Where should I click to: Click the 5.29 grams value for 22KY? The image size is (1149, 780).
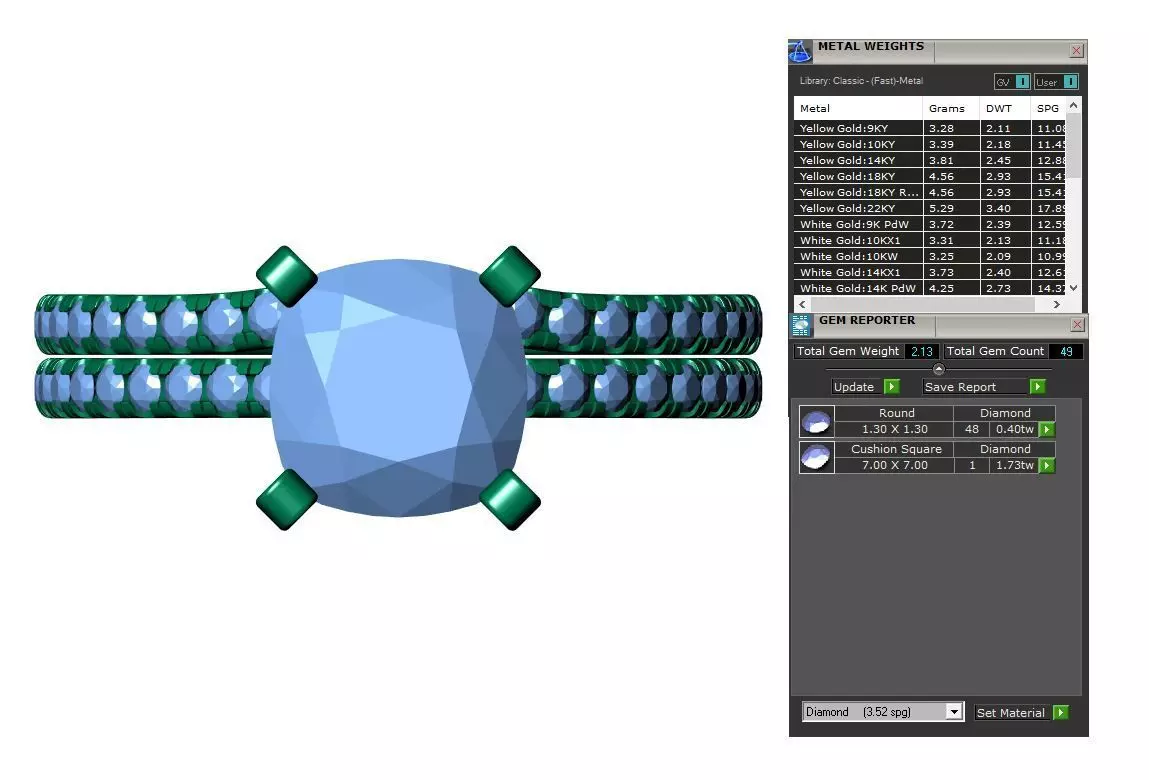click(942, 209)
